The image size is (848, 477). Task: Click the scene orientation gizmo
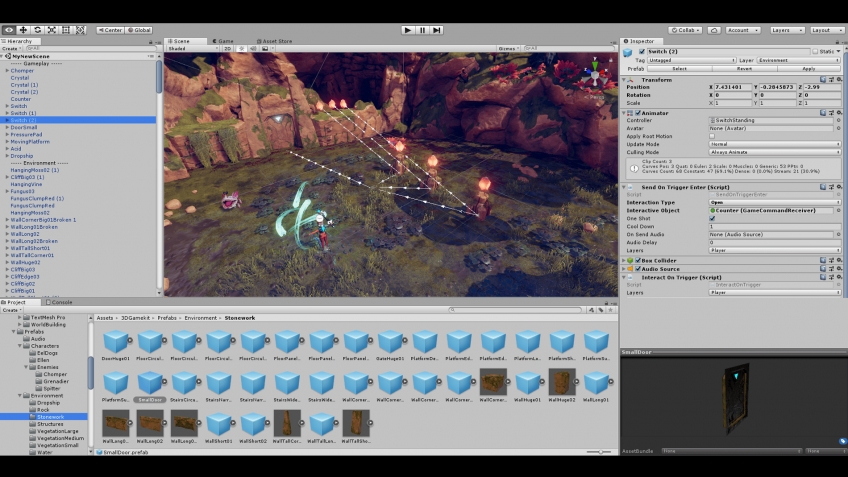point(595,76)
